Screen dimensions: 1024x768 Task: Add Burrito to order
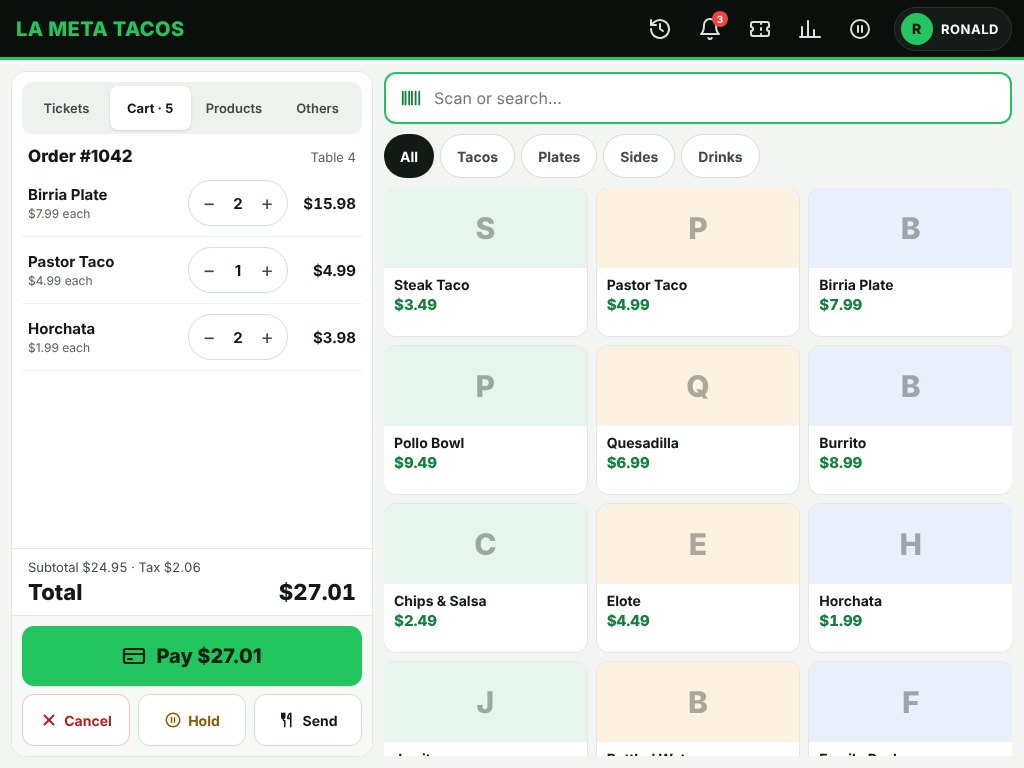pos(910,420)
